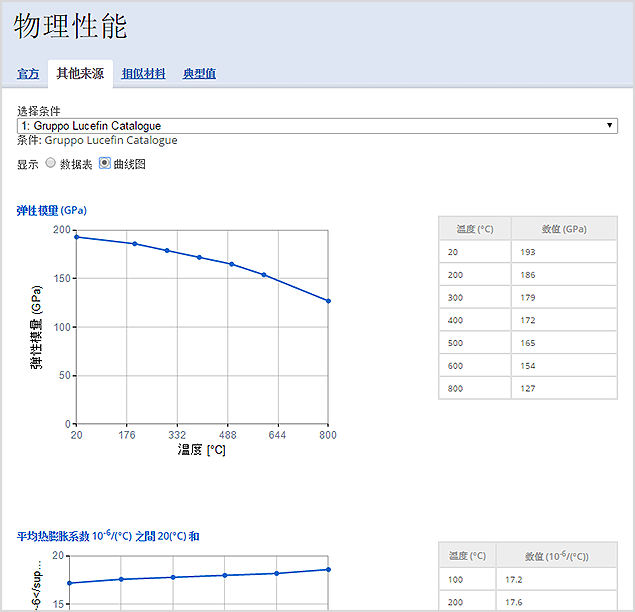
Task: Go to the 典型值 tab
Action: click(x=200, y=74)
